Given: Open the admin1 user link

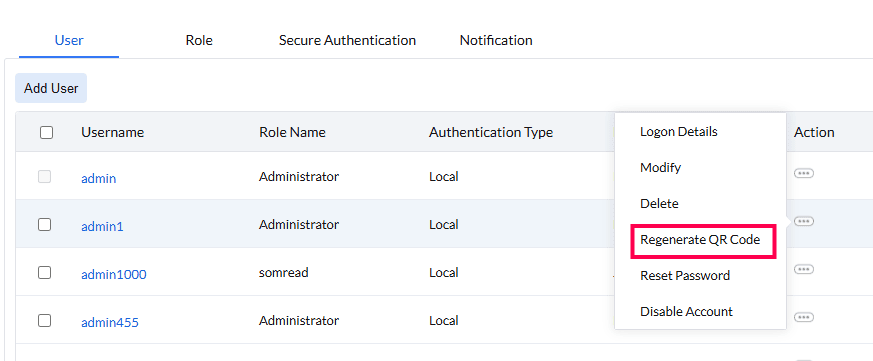Looking at the screenshot, I should click(102, 227).
